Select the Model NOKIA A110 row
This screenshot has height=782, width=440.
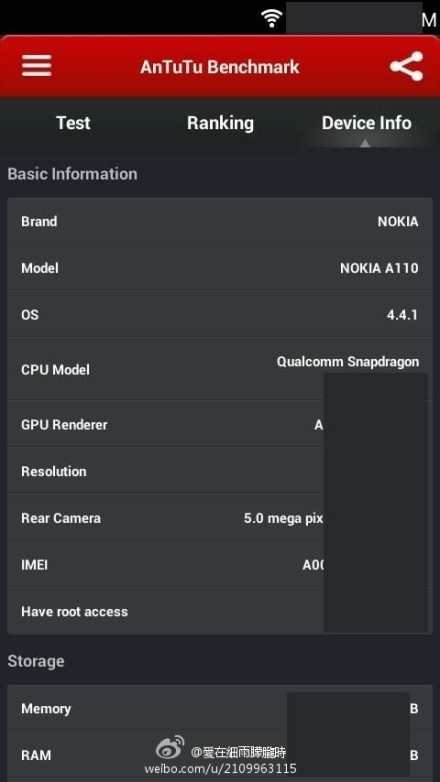tap(220, 268)
